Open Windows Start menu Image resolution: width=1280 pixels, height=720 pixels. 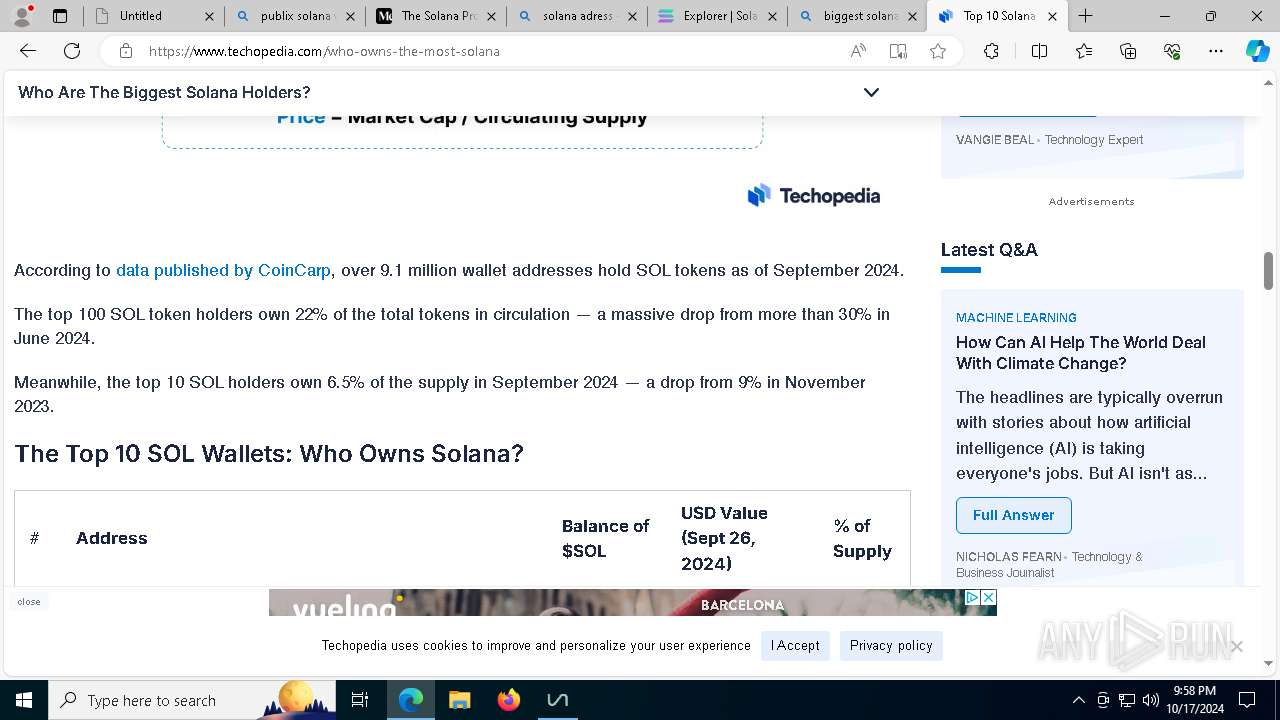pos(24,700)
